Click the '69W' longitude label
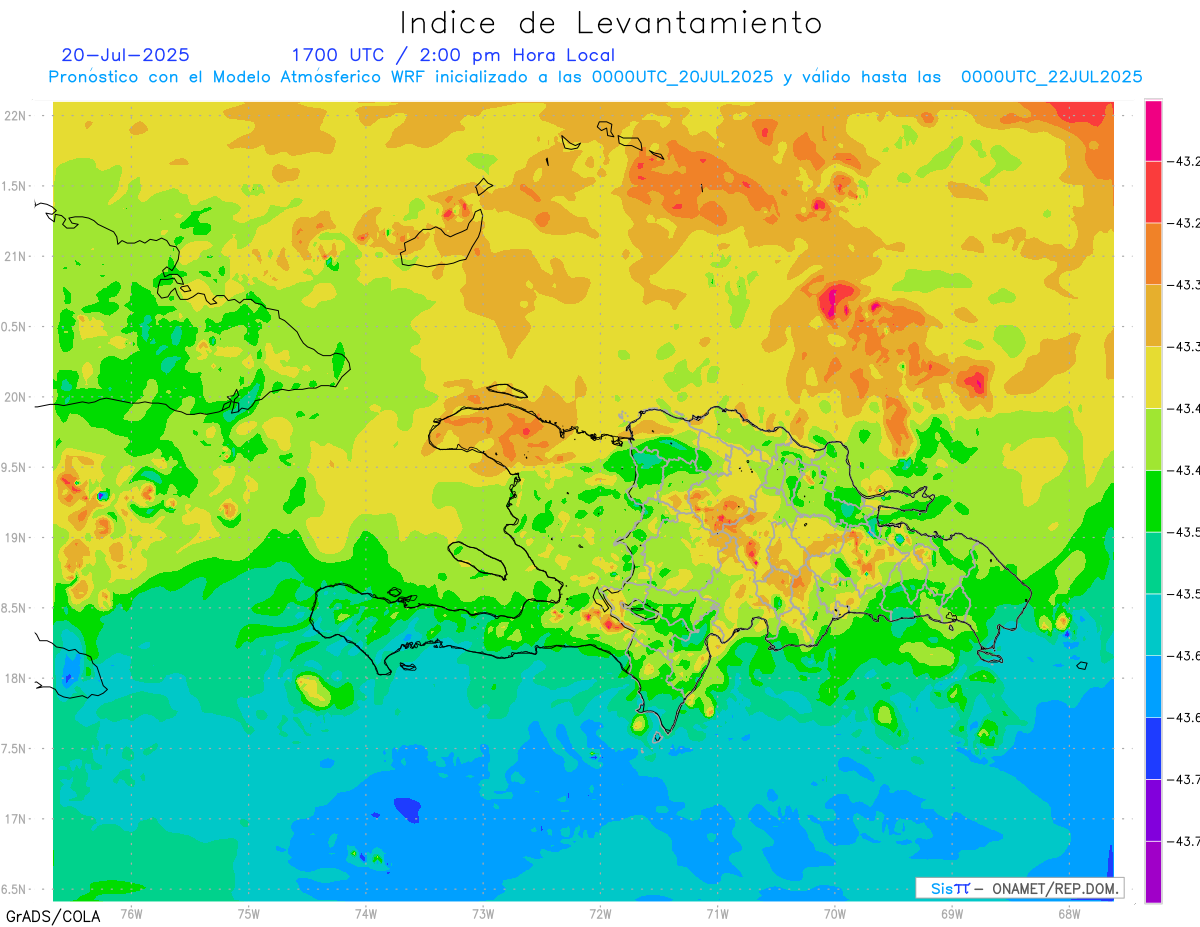Image resolution: width=1200 pixels, height=927 pixels. [952, 913]
